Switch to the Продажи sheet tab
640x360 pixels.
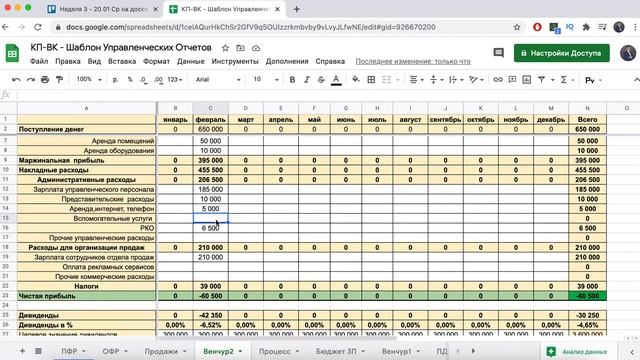tap(165, 351)
